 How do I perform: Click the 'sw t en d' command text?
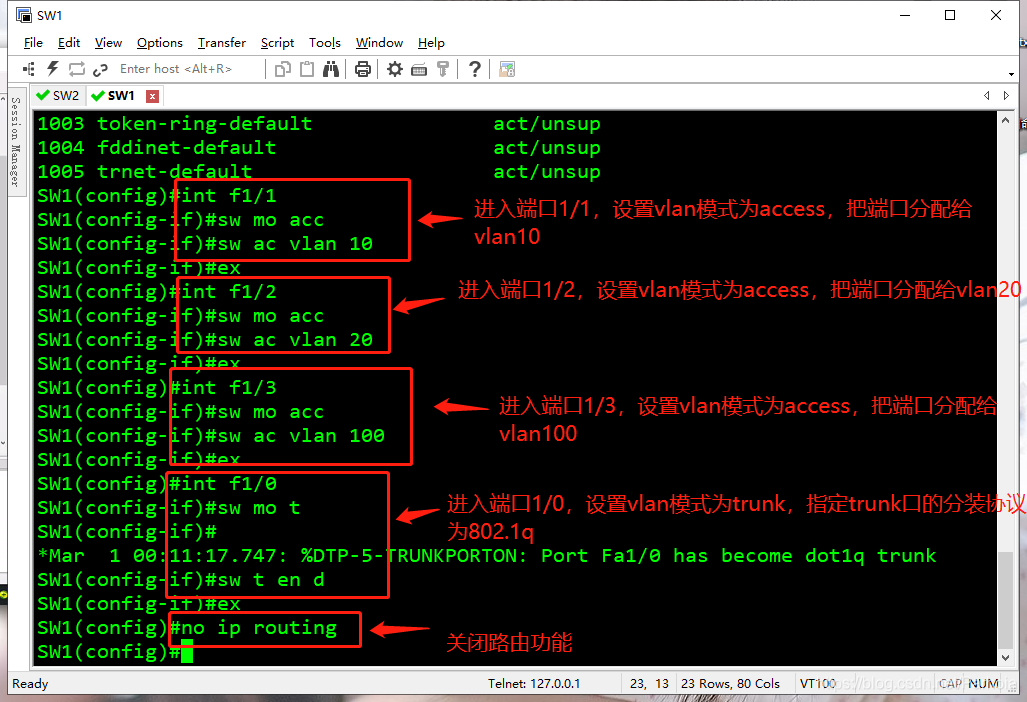coord(271,580)
